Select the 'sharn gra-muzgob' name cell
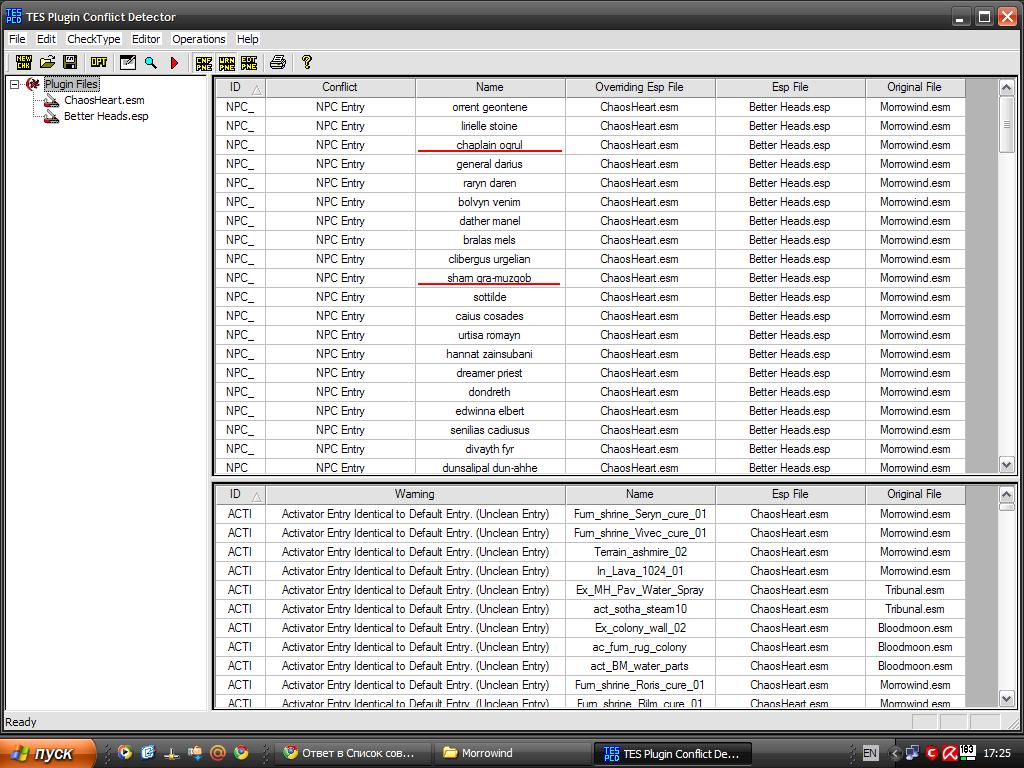 (490, 278)
